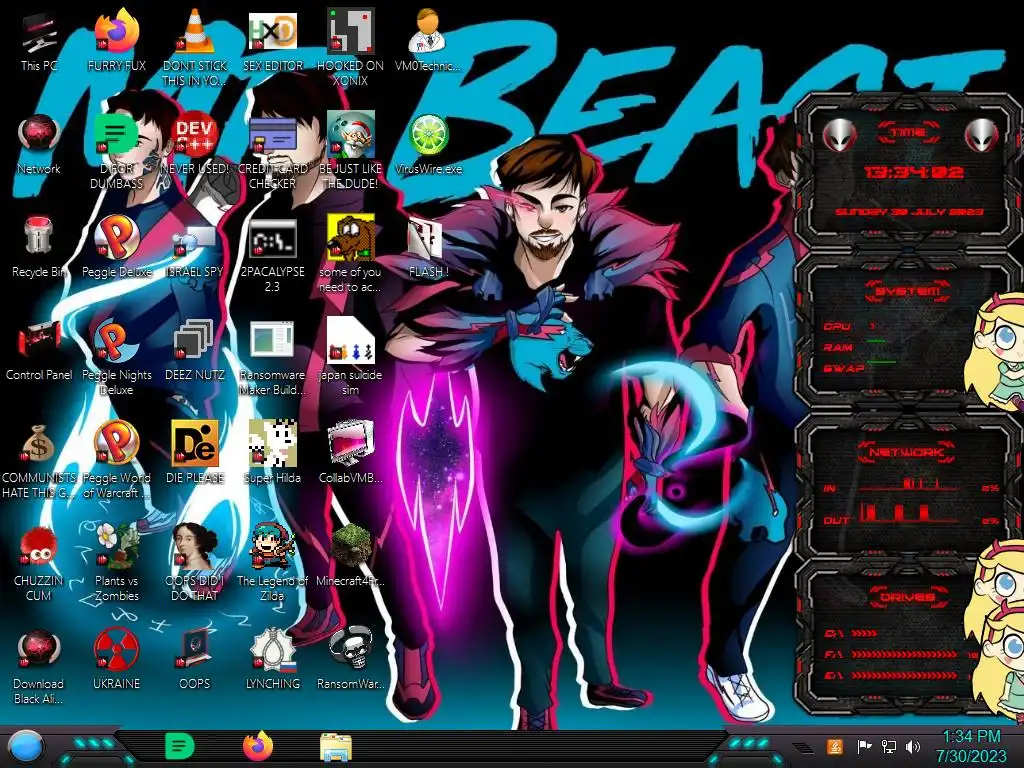Open the DEV C++ NEVER USED shortcut
Screen dimensions: 1024x768
(195, 135)
